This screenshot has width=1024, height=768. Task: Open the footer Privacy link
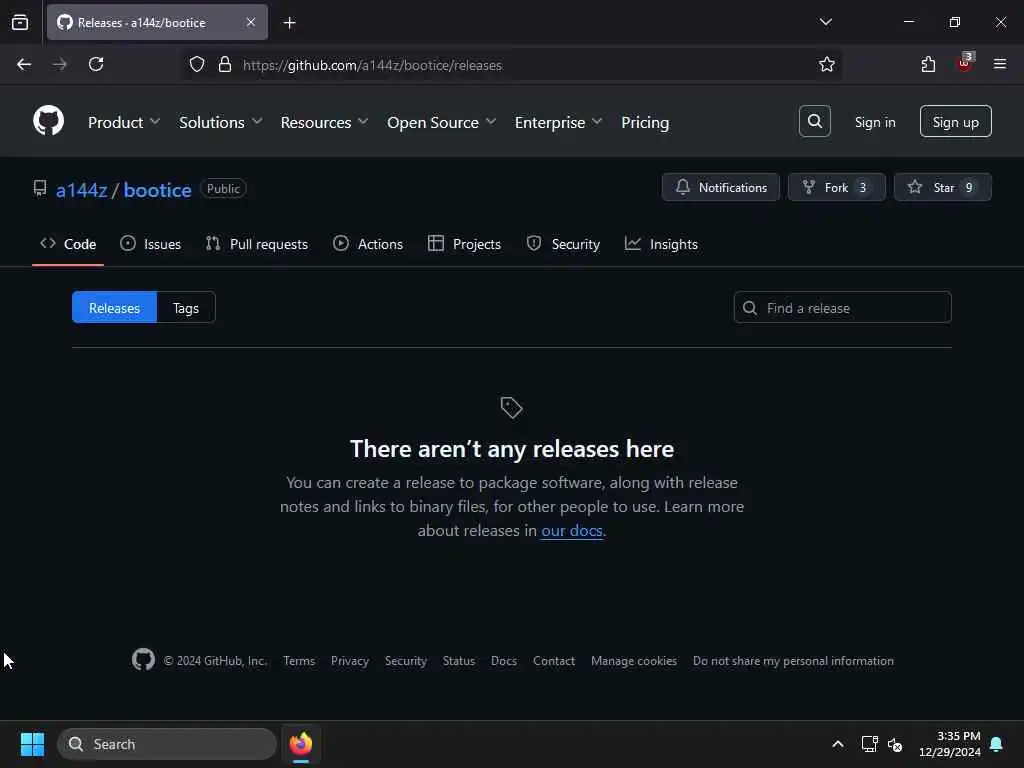[x=349, y=660]
